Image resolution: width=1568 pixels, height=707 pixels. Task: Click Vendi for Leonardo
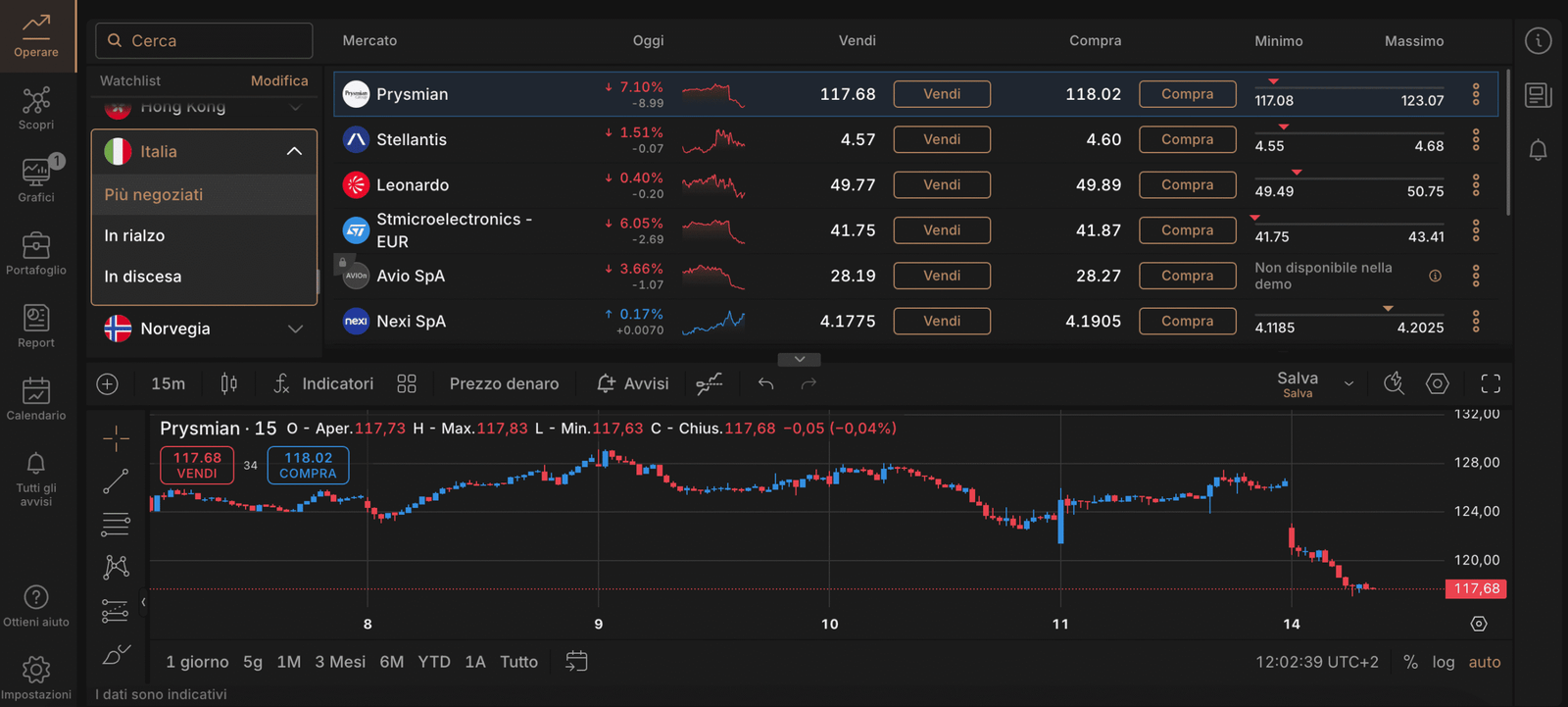pos(942,185)
